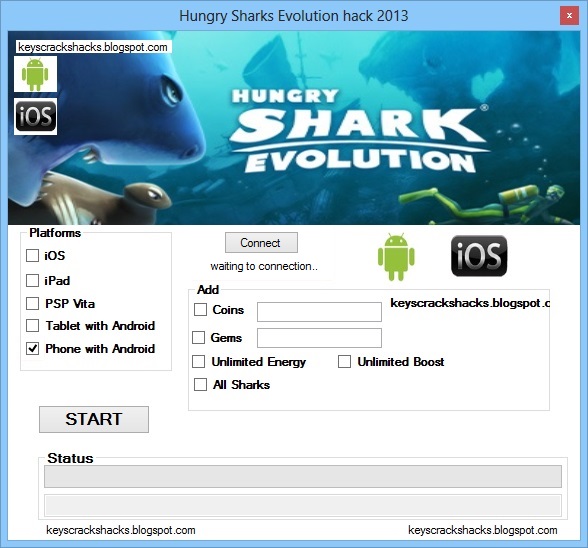Enable Unlimited Boost option
The height and width of the screenshot is (548, 588).
(344, 362)
